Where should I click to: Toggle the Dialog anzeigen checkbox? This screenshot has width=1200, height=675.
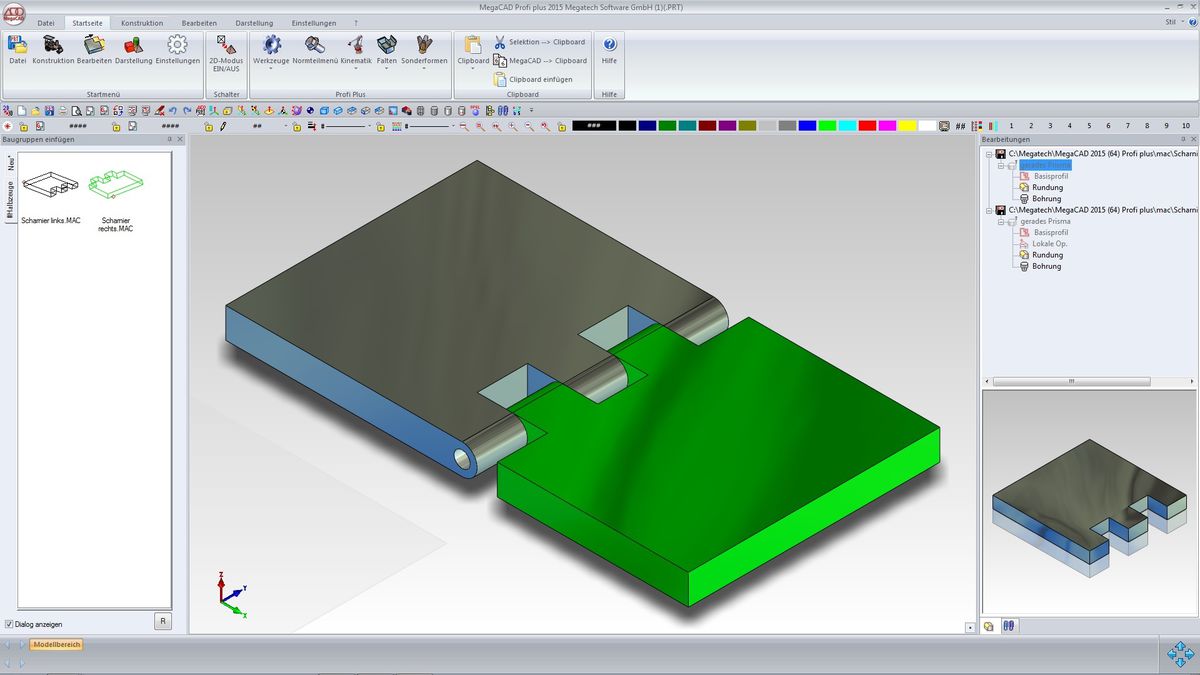coord(9,624)
